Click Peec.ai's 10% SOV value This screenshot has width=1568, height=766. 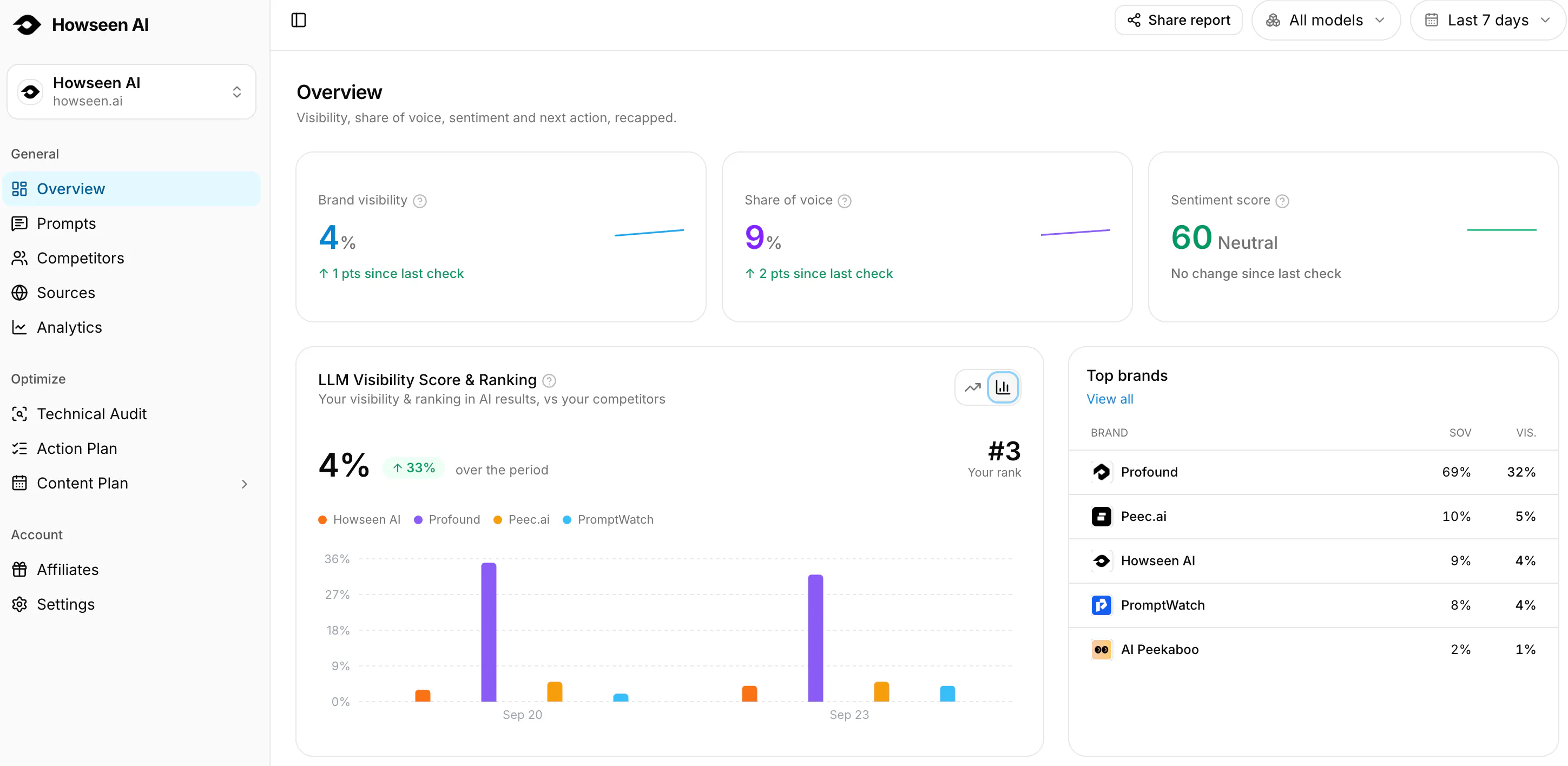1456,517
